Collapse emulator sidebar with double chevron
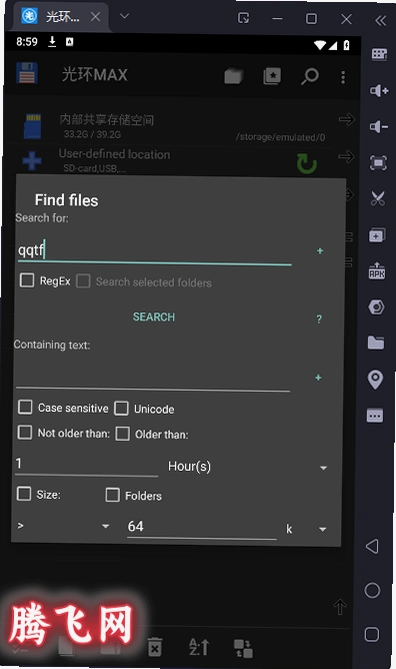This screenshot has height=669, width=396. click(380, 20)
